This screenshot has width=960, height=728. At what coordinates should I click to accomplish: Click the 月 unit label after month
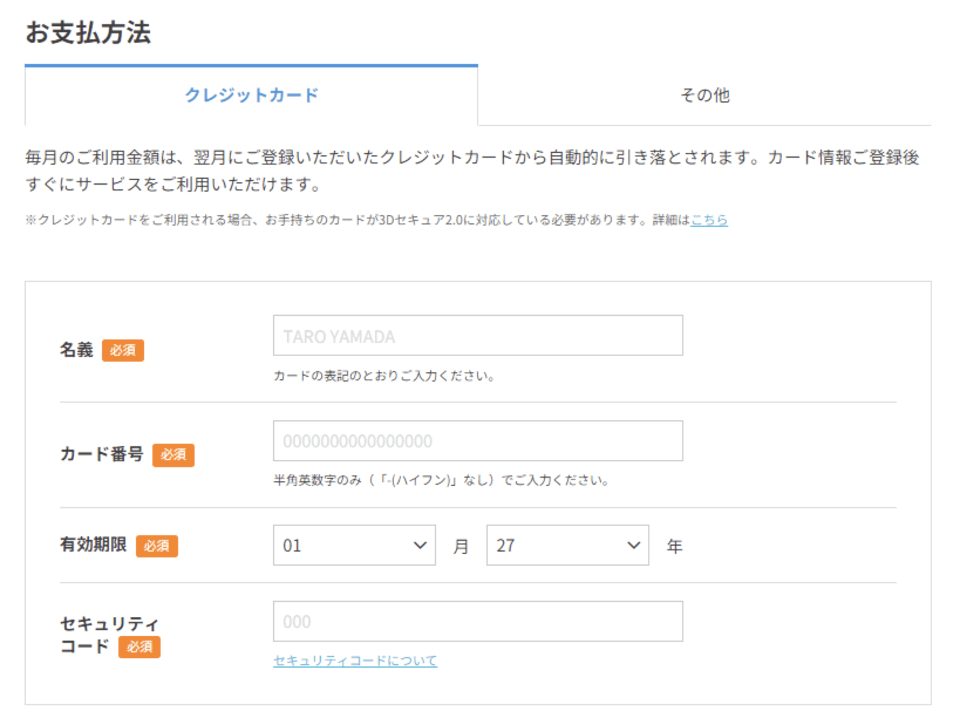pos(461,547)
